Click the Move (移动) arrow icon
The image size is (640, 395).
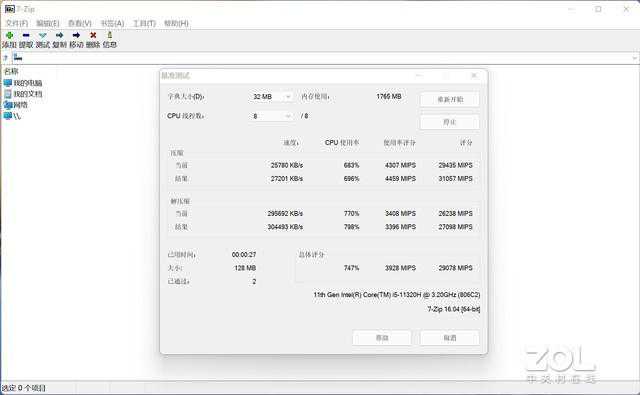point(76,36)
